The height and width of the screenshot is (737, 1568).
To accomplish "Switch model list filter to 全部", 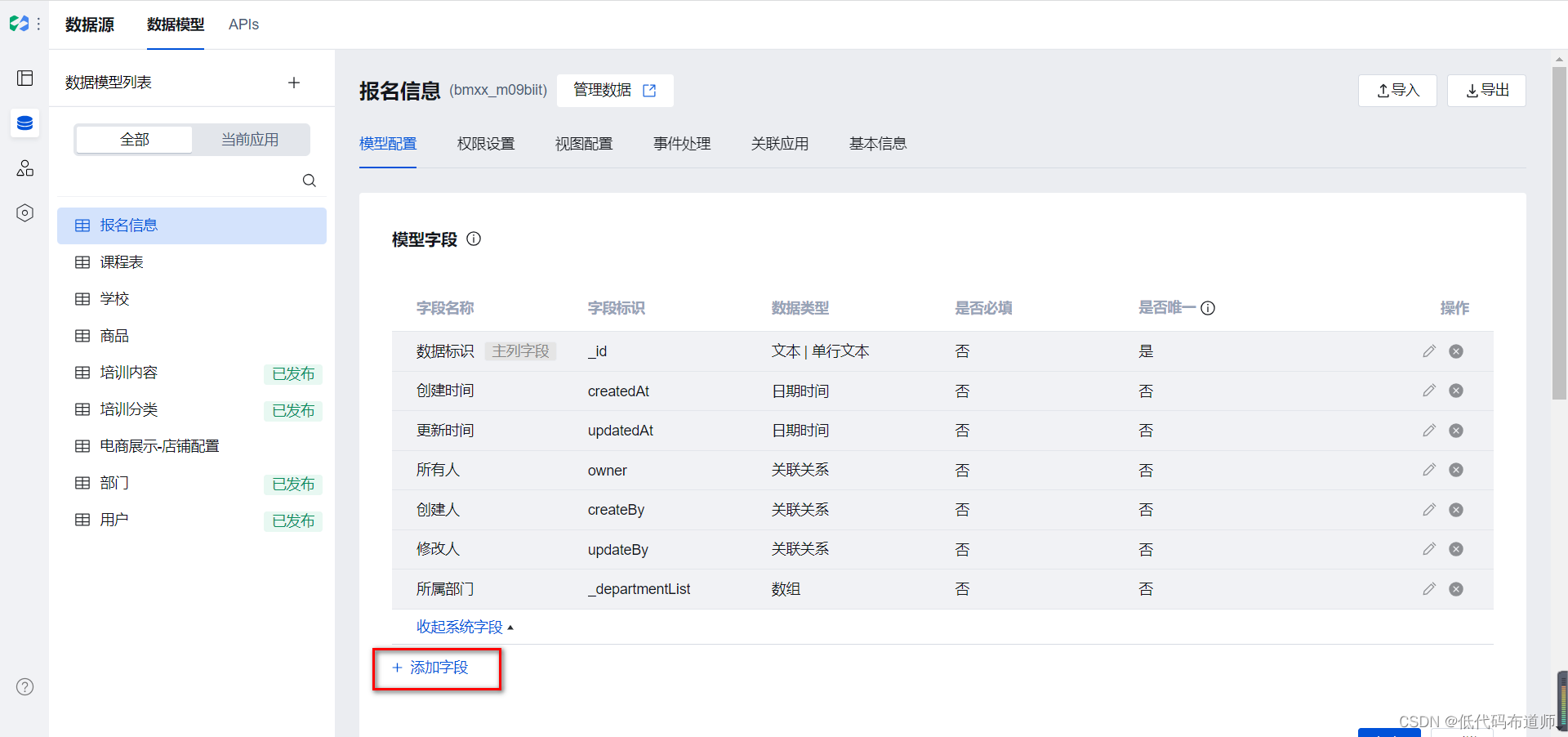I will point(134,140).
